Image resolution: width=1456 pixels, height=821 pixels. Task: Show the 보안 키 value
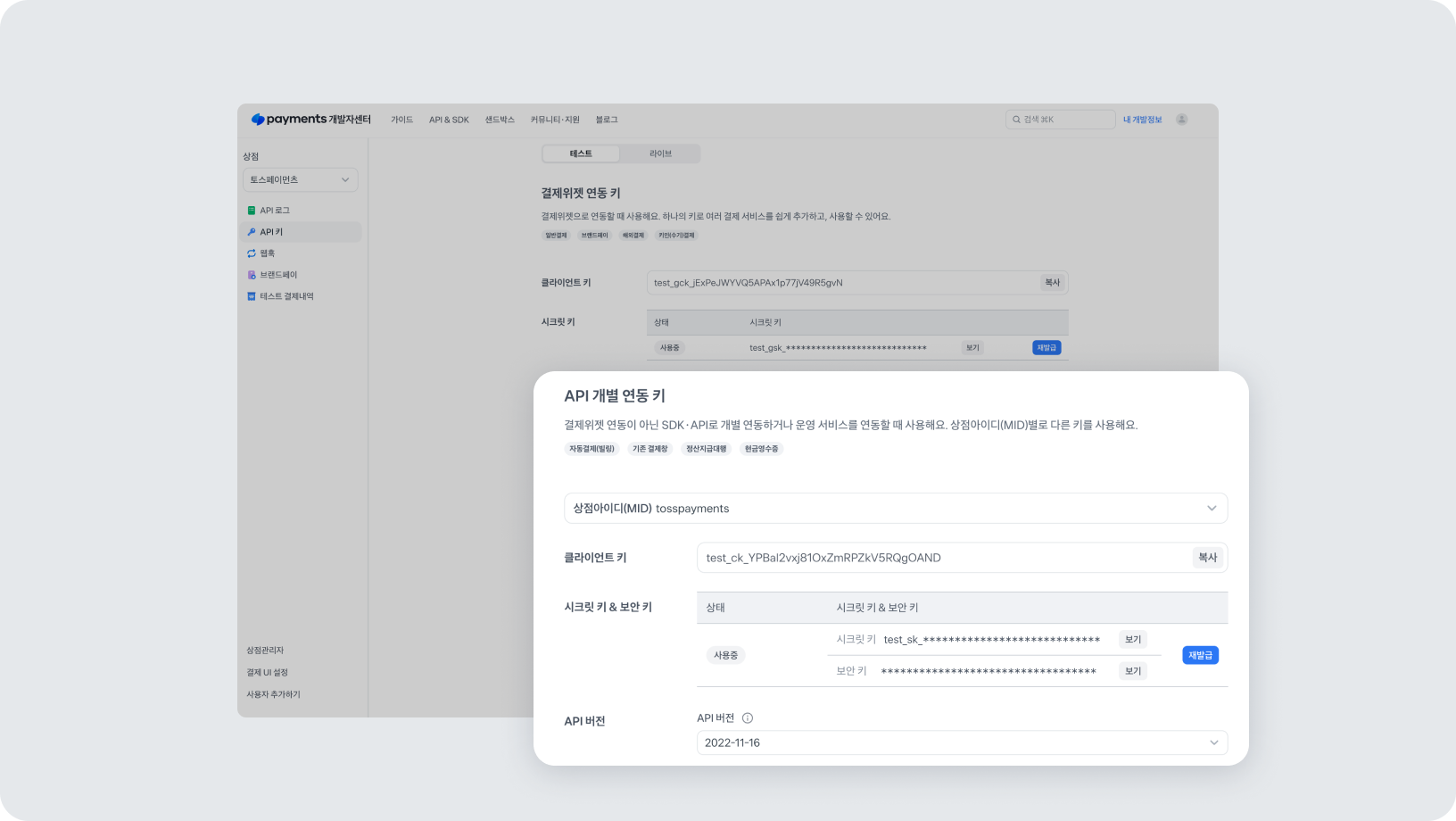click(1133, 671)
